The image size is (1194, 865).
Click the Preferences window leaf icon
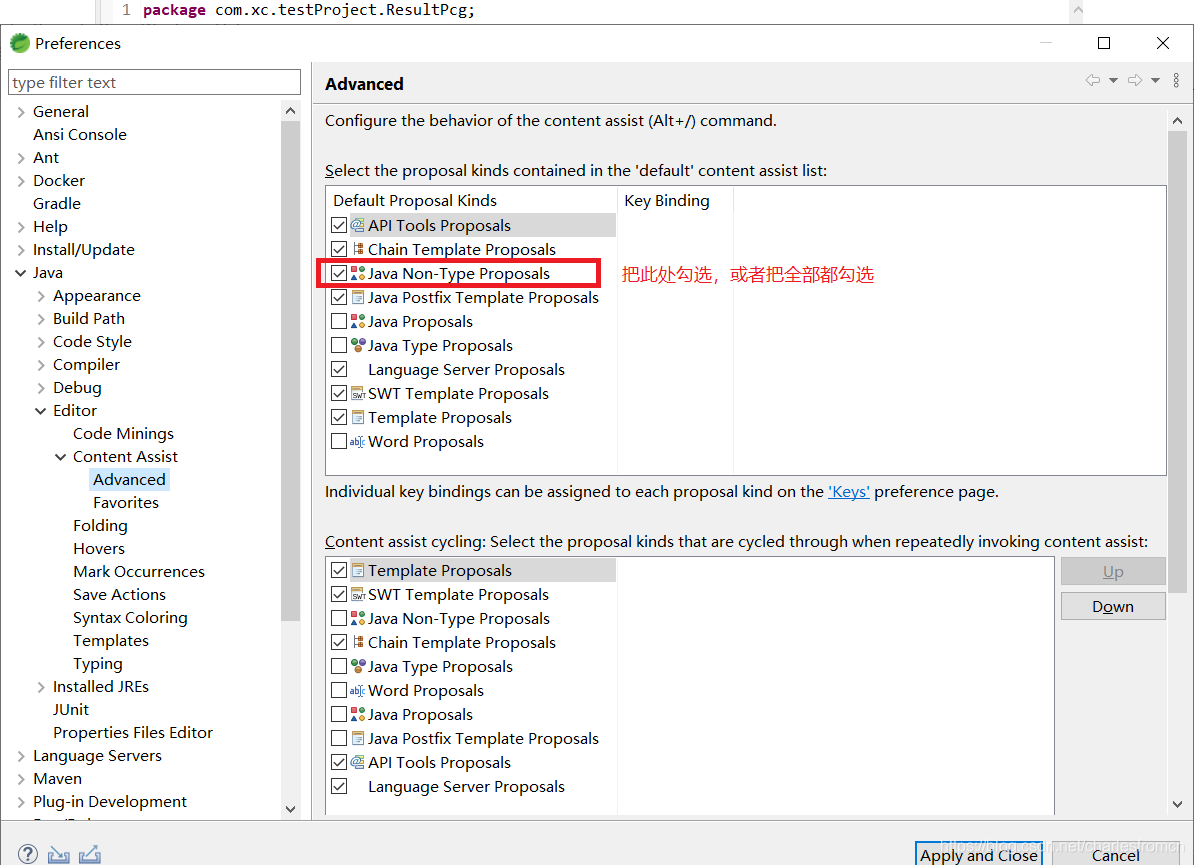tap(20, 43)
